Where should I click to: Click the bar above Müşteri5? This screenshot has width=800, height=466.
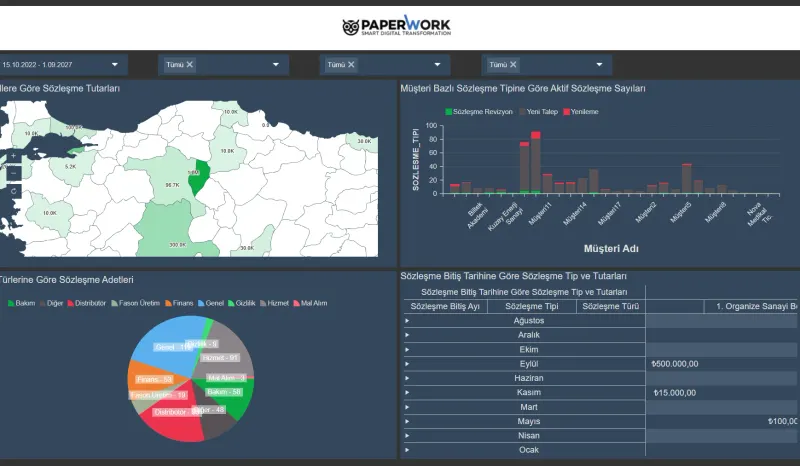pyautogui.click(x=687, y=179)
